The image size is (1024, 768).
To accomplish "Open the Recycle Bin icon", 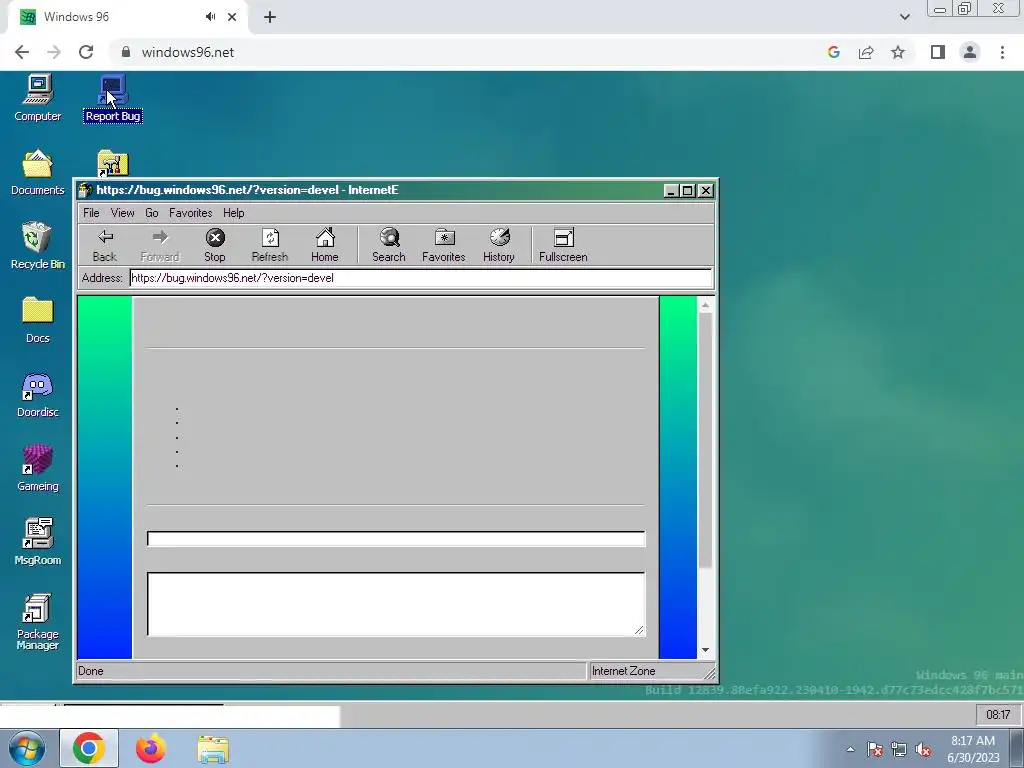I will (37, 246).
